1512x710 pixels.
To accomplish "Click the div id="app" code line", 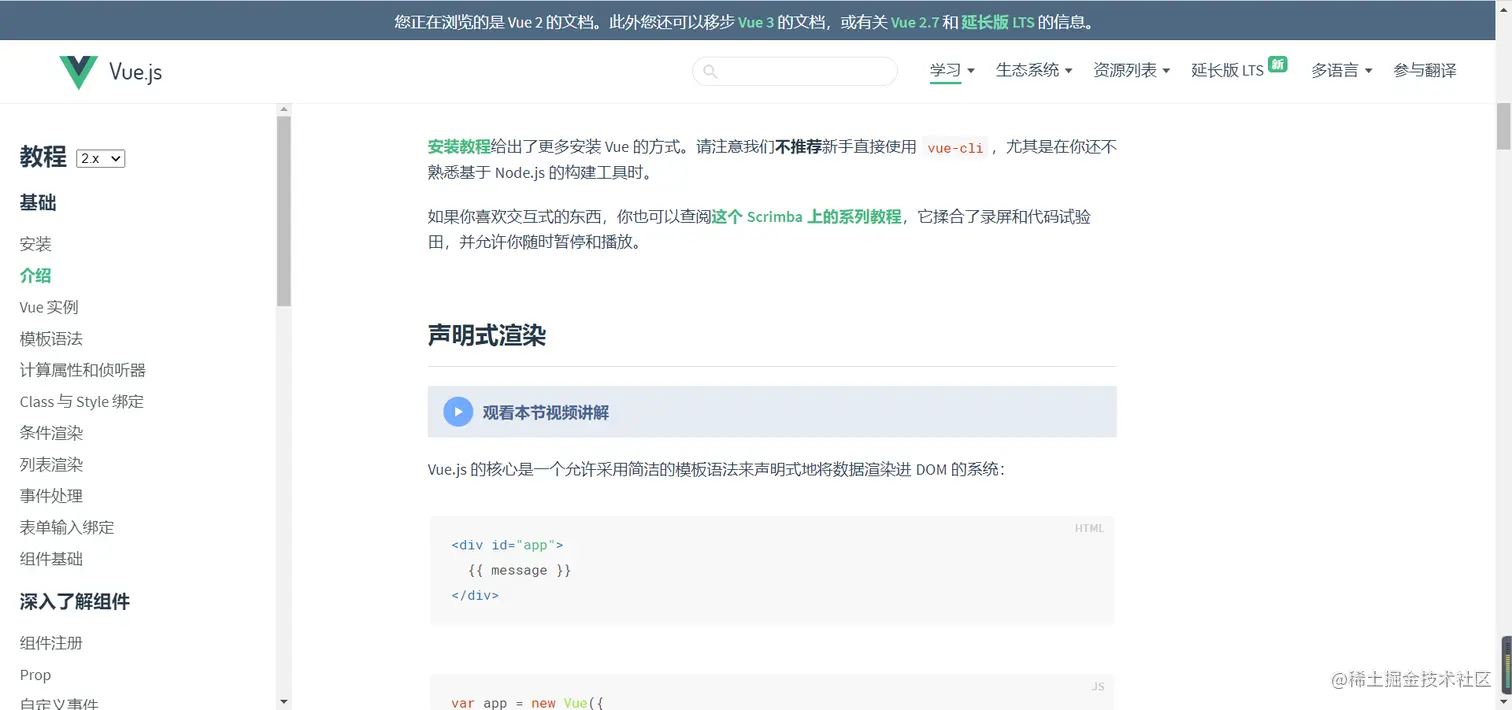I will coord(508,545).
